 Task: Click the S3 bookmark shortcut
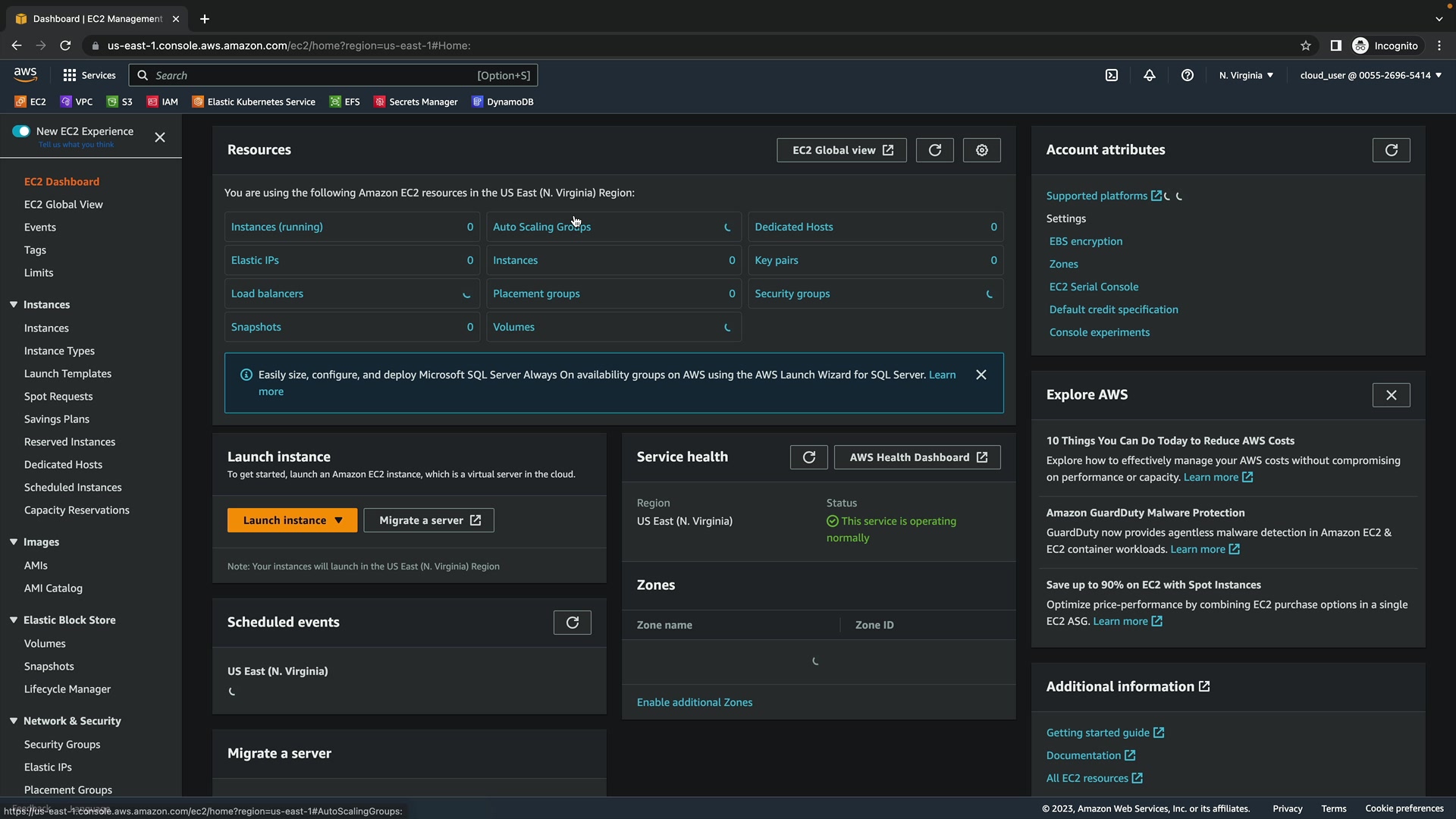pos(120,102)
